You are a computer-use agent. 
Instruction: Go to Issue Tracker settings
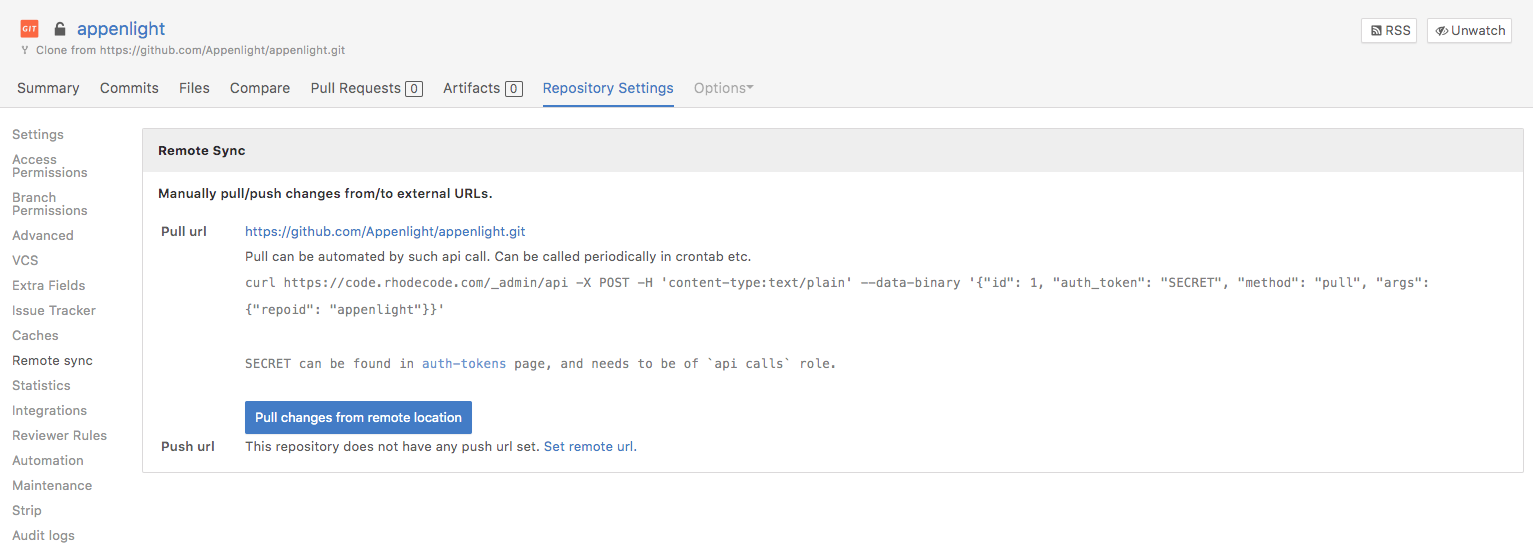pos(52,310)
